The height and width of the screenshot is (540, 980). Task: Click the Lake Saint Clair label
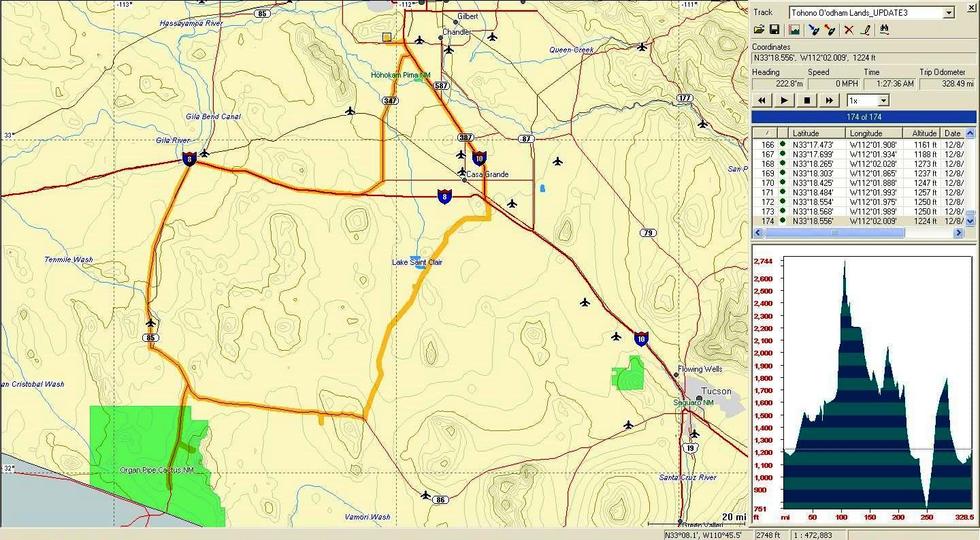[417, 262]
